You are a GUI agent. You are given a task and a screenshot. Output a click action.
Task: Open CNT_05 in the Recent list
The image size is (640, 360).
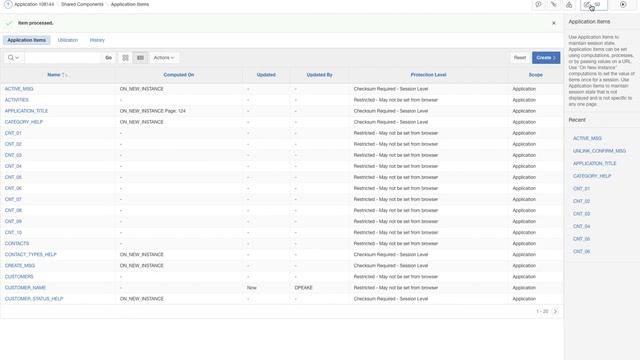point(581,239)
